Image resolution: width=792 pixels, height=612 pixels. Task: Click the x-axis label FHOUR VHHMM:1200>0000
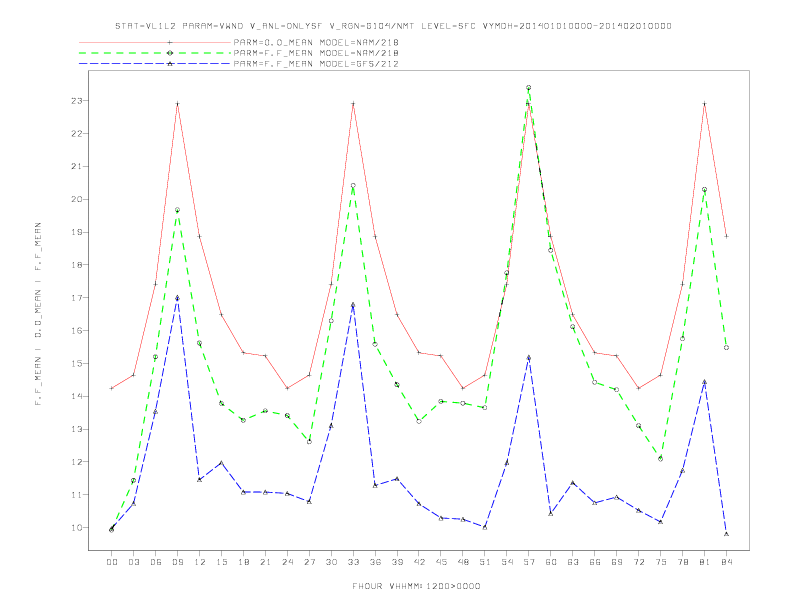[416, 586]
